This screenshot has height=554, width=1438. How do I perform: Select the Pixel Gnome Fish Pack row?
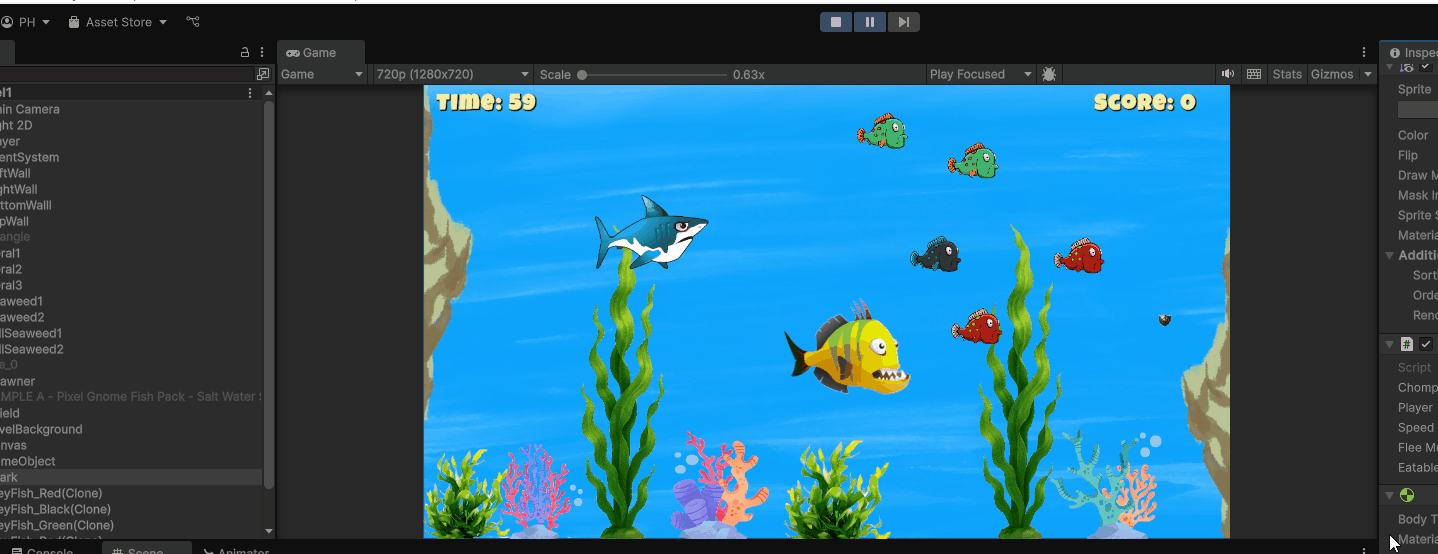point(131,397)
